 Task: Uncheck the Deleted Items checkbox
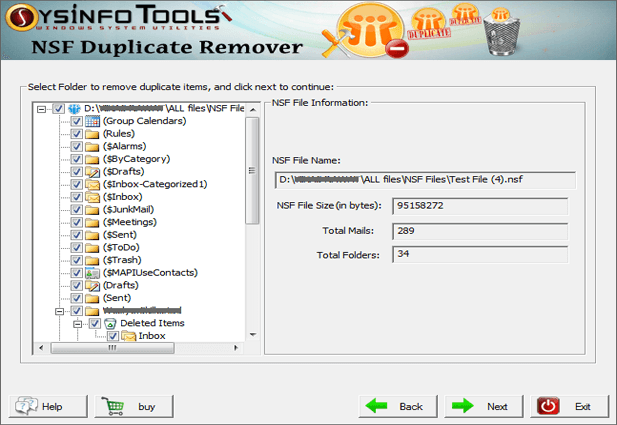(x=95, y=323)
